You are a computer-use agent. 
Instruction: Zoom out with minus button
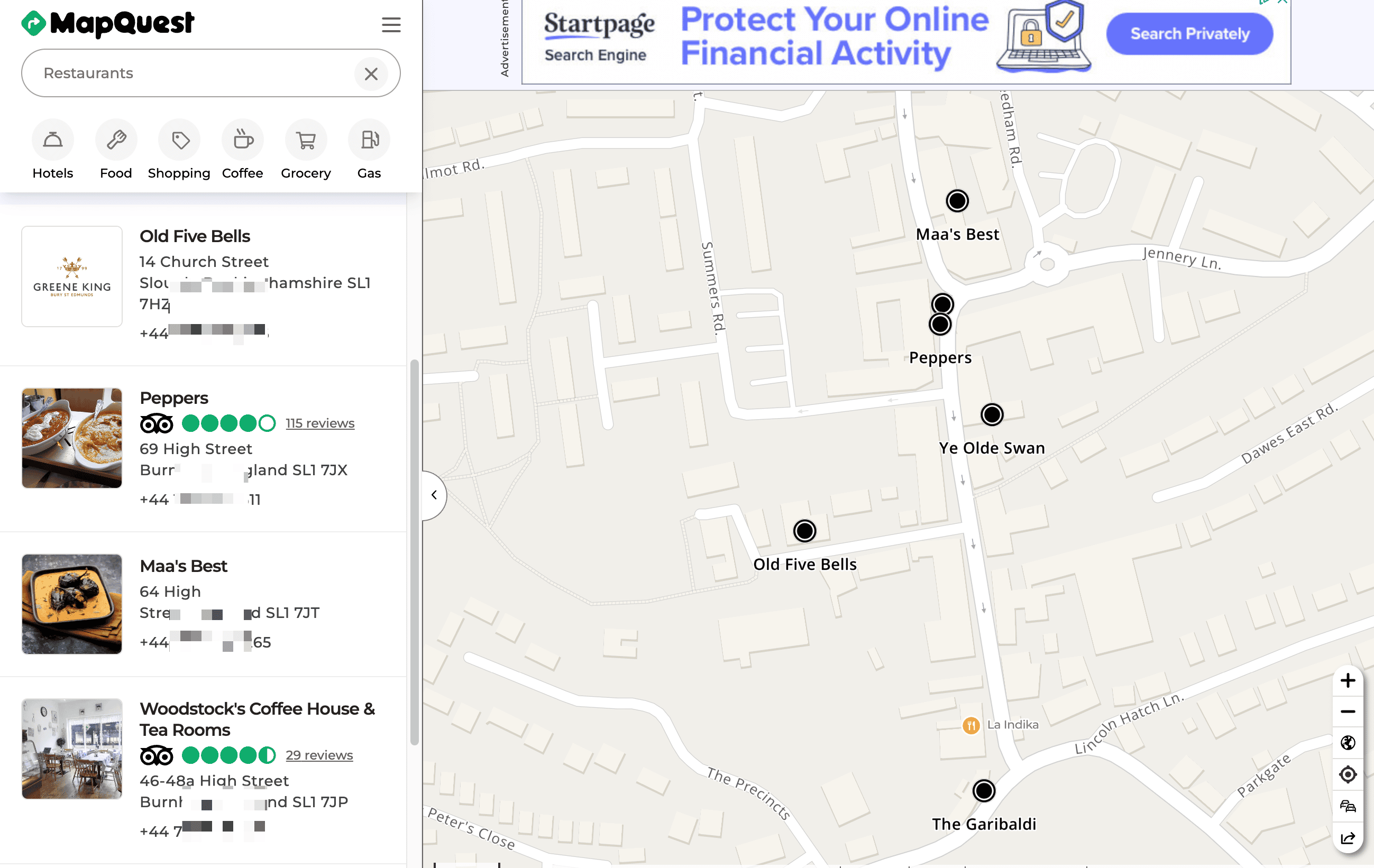click(x=1347, y=711)
